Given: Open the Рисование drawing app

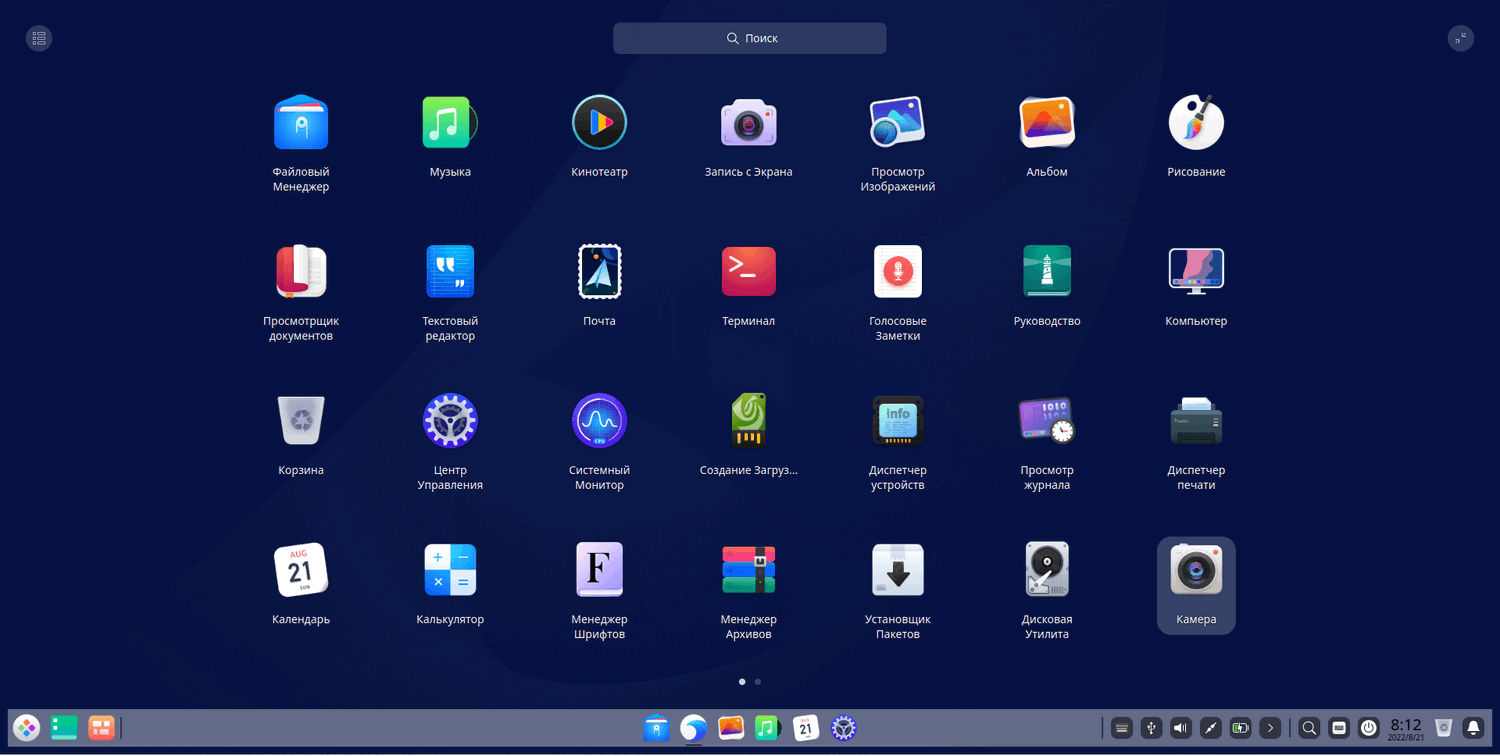Looking at the screenshot, I should pyautogui.click(x=1196, y=123).
